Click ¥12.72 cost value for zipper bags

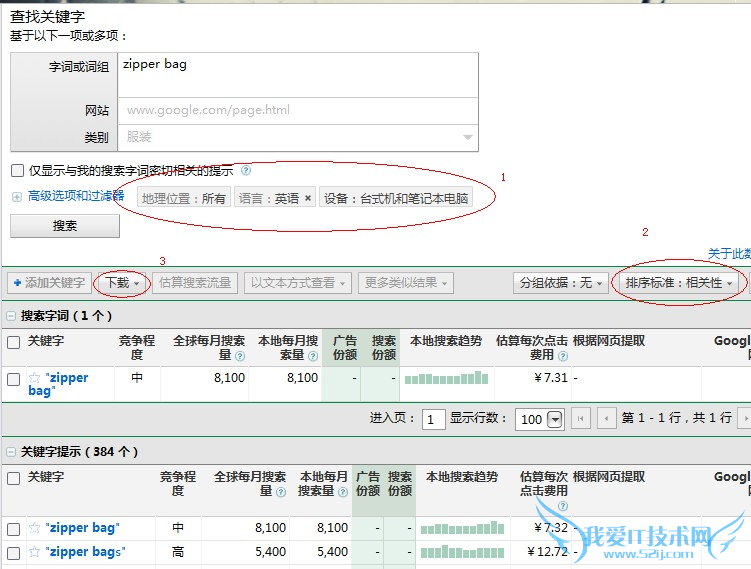click(x=547, y=552)
